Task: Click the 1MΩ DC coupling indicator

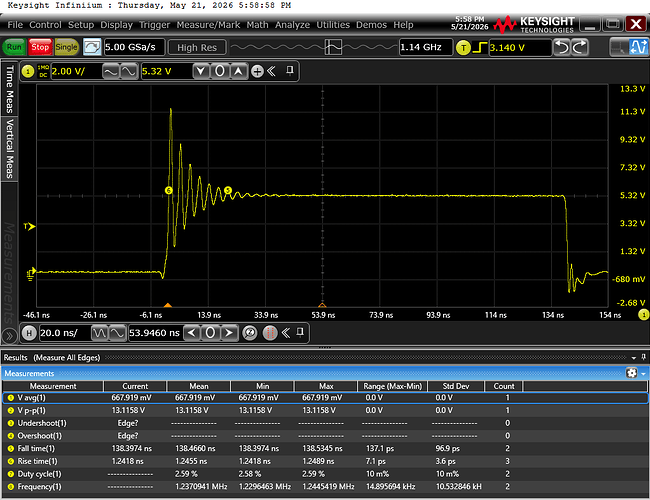Action: pos(43,71)
